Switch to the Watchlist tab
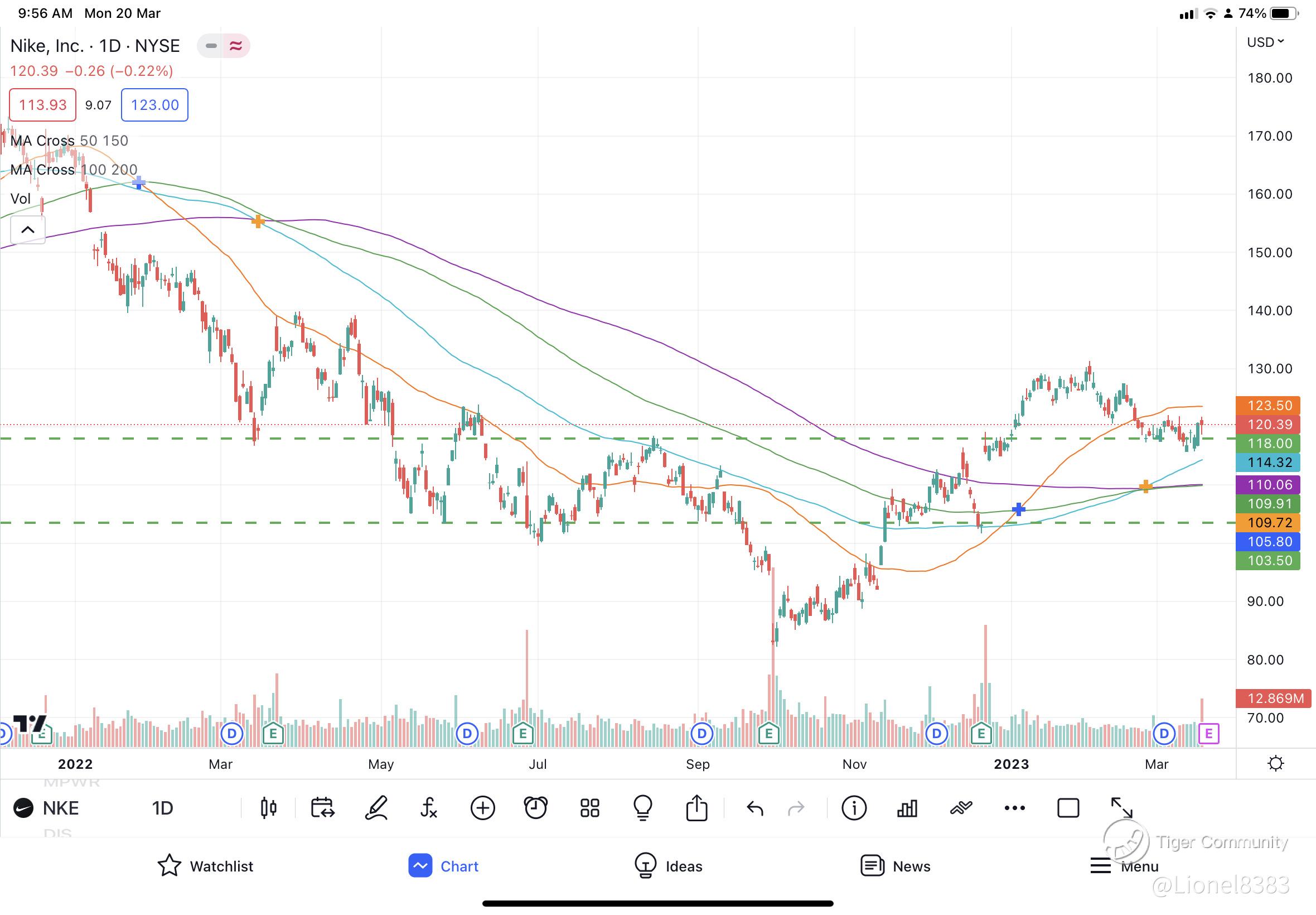 coord(205,866)
